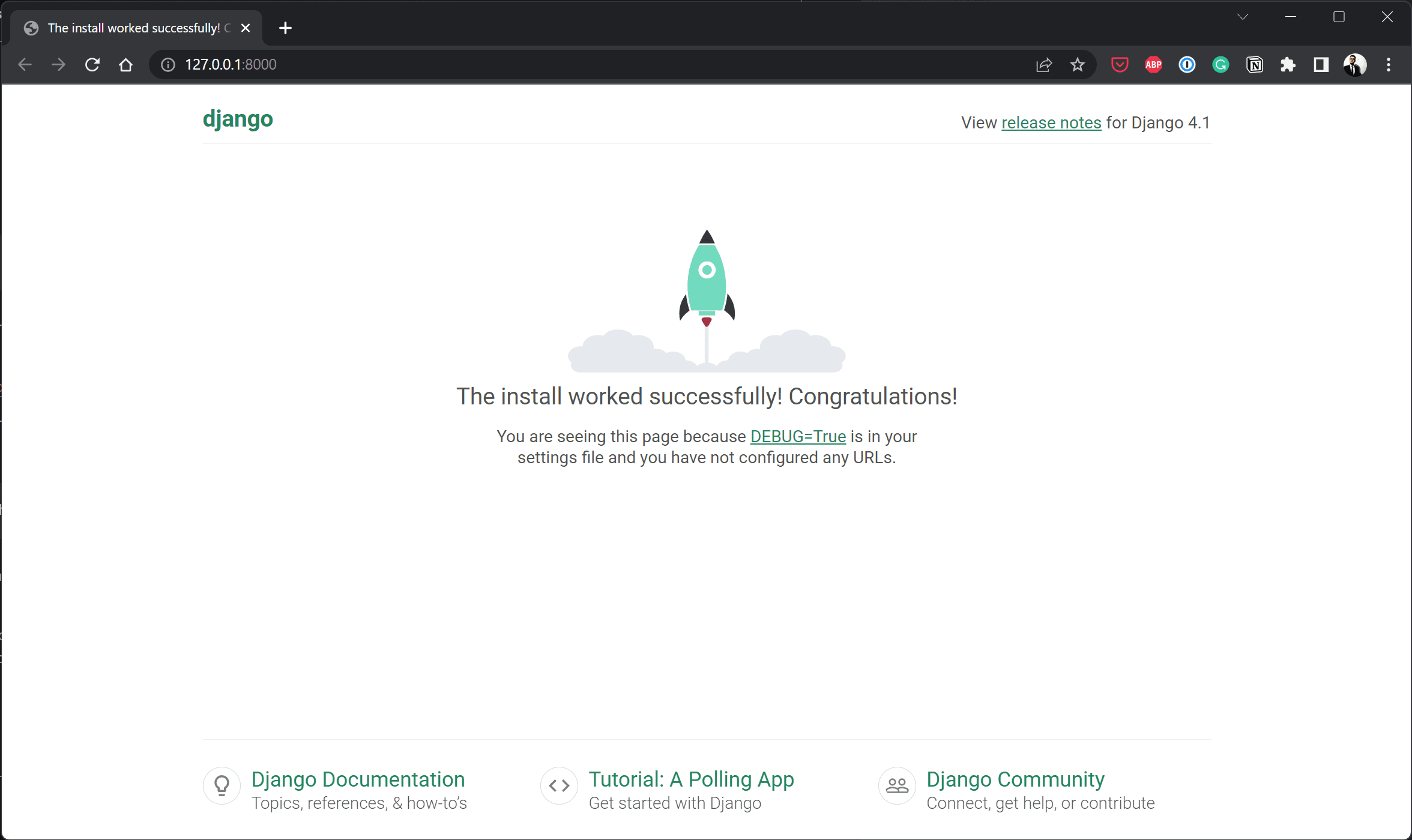Image resolution: width=1412 pixels, height=840 pixels.
Task: Select the install worked successfully tab
Action: [132, 28]
